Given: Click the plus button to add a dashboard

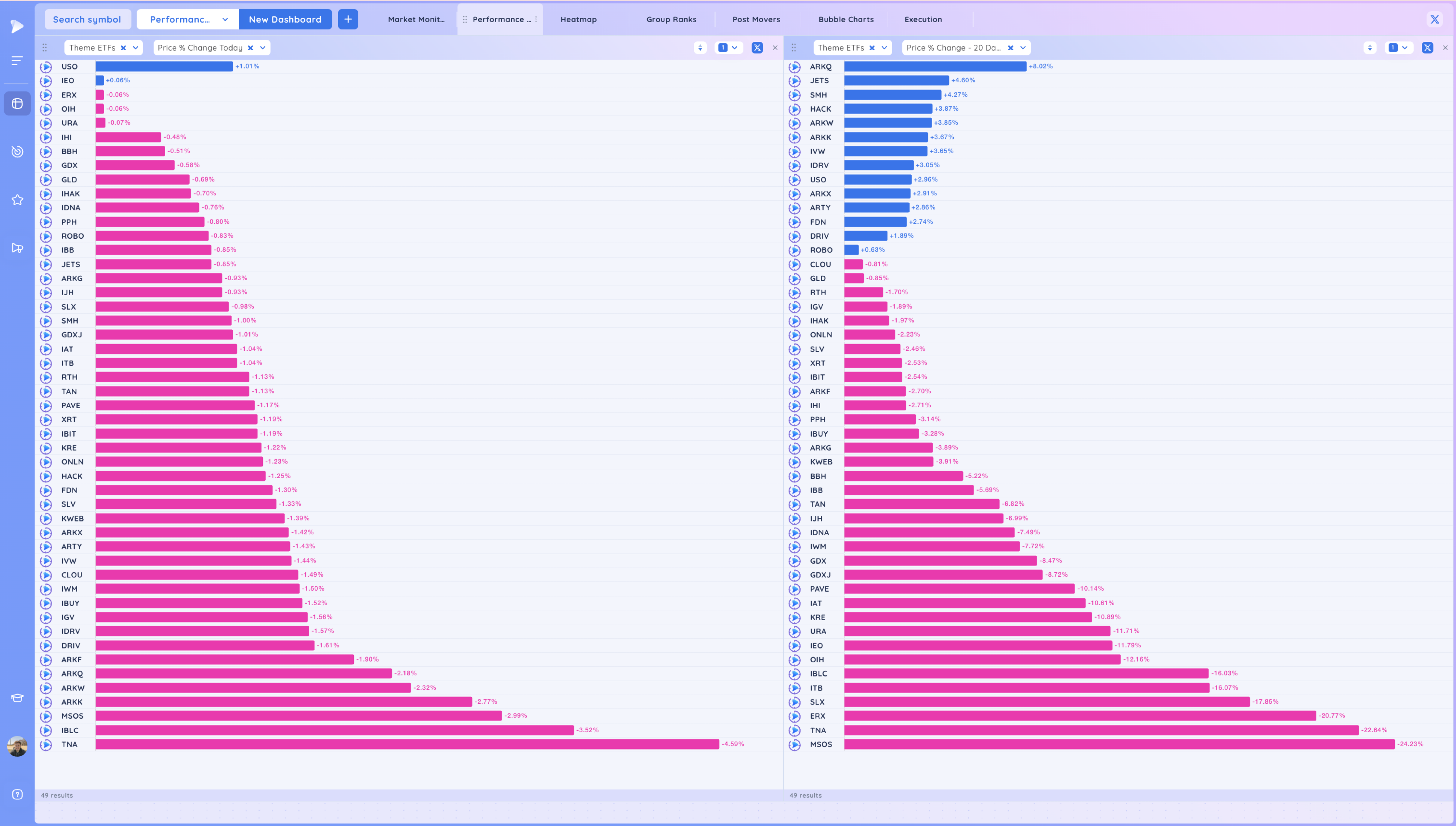Looking at the screenshot, I should click(348, 19).
